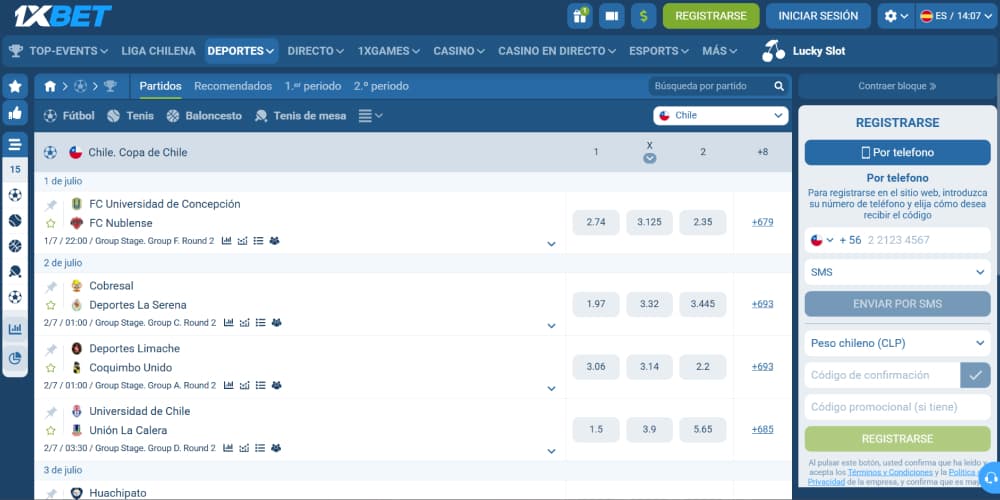The height and width of the screenshot is (500, 1000).
Task: Click the green REGISTRARSE header button
Action: click(711, 16)
